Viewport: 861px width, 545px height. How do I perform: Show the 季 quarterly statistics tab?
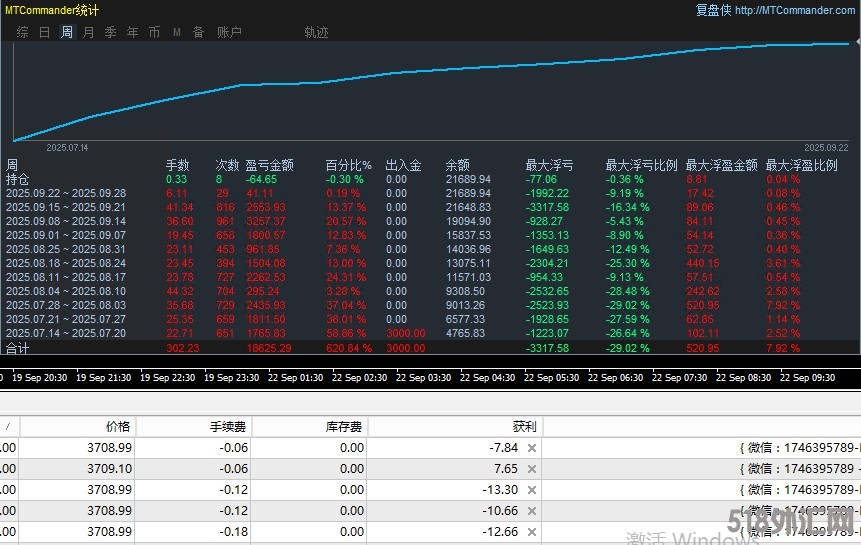[110, 32]
